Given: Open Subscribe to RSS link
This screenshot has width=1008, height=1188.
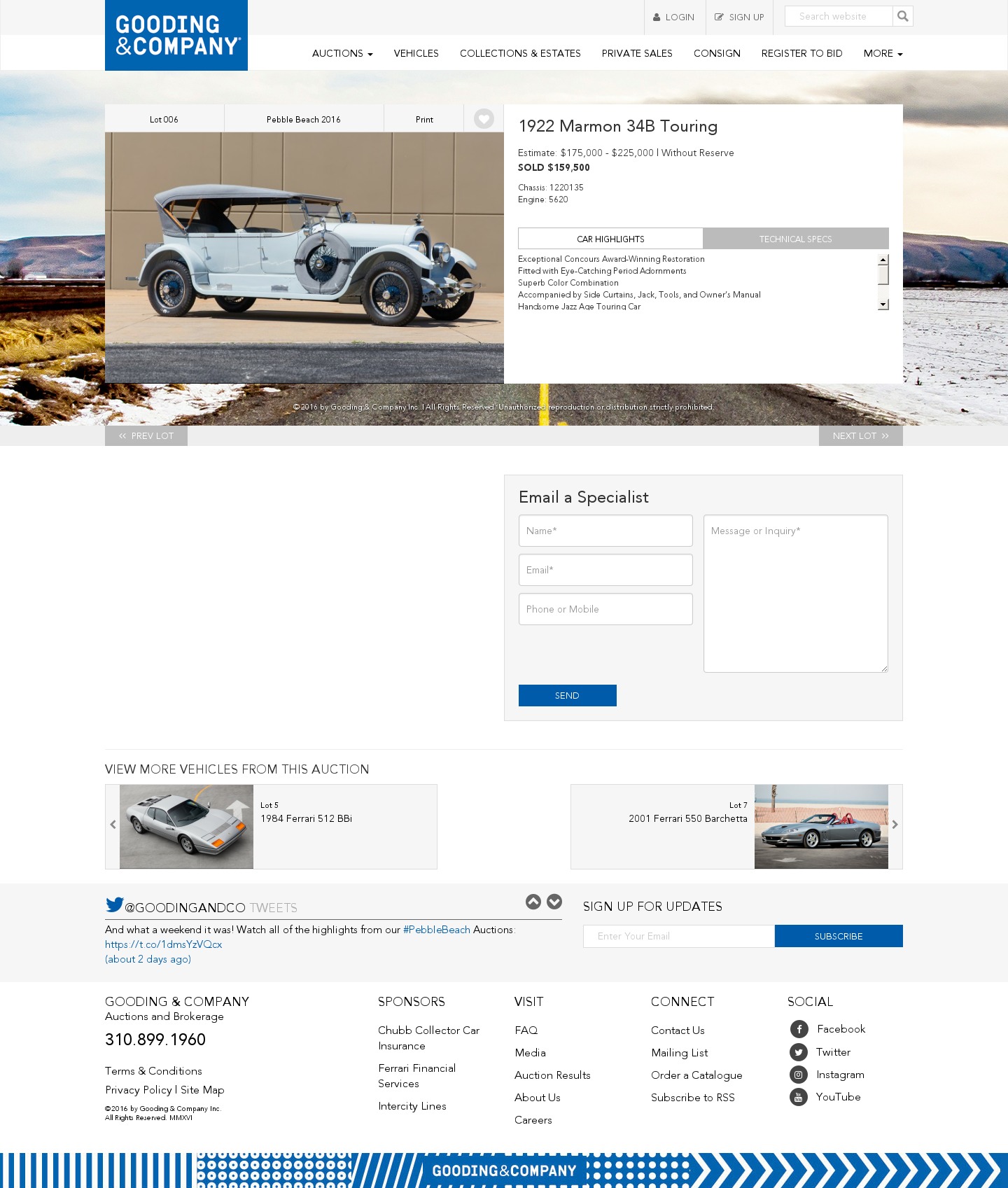Looking at the screenshot, I should point(693,1098).
